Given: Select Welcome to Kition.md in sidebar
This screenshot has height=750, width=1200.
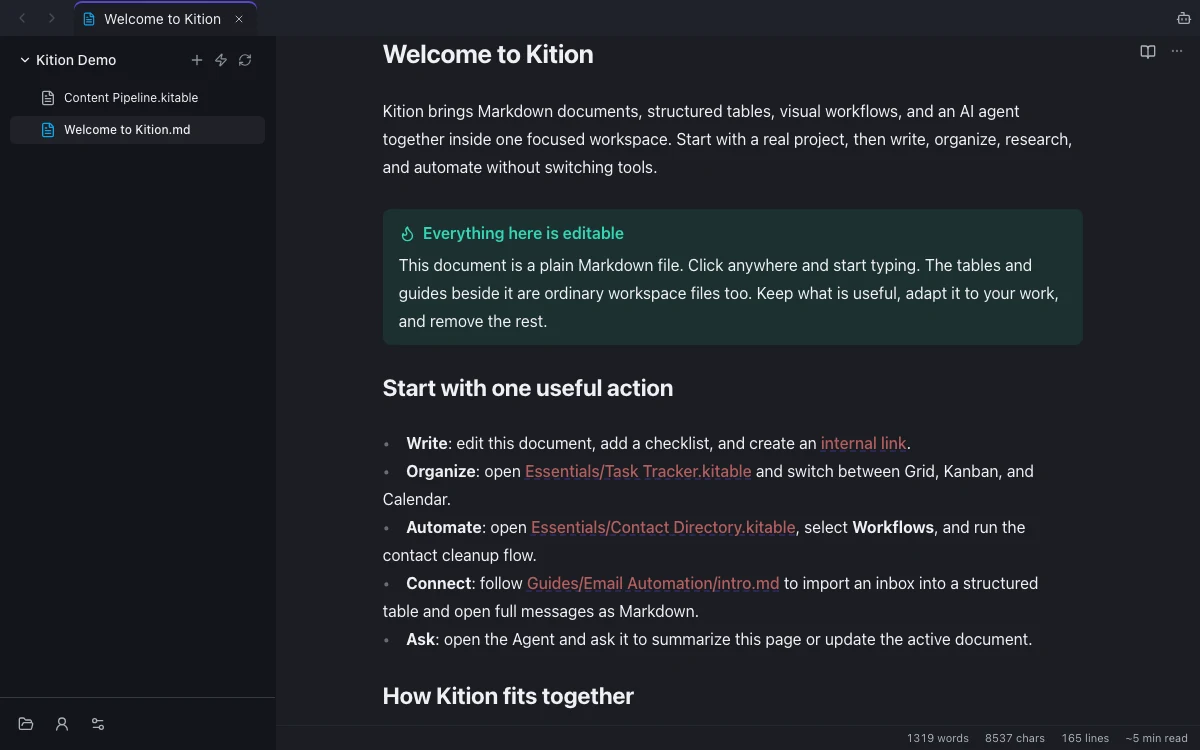Looking at the screenshot, I should pyautogui.click(x=137, y=130).
